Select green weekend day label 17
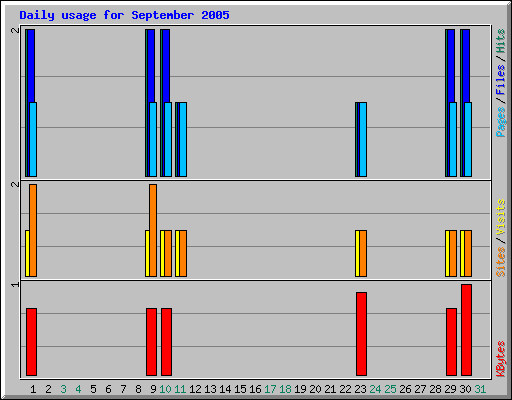Screen dimensions: 512x400 [x=270, y=389]
